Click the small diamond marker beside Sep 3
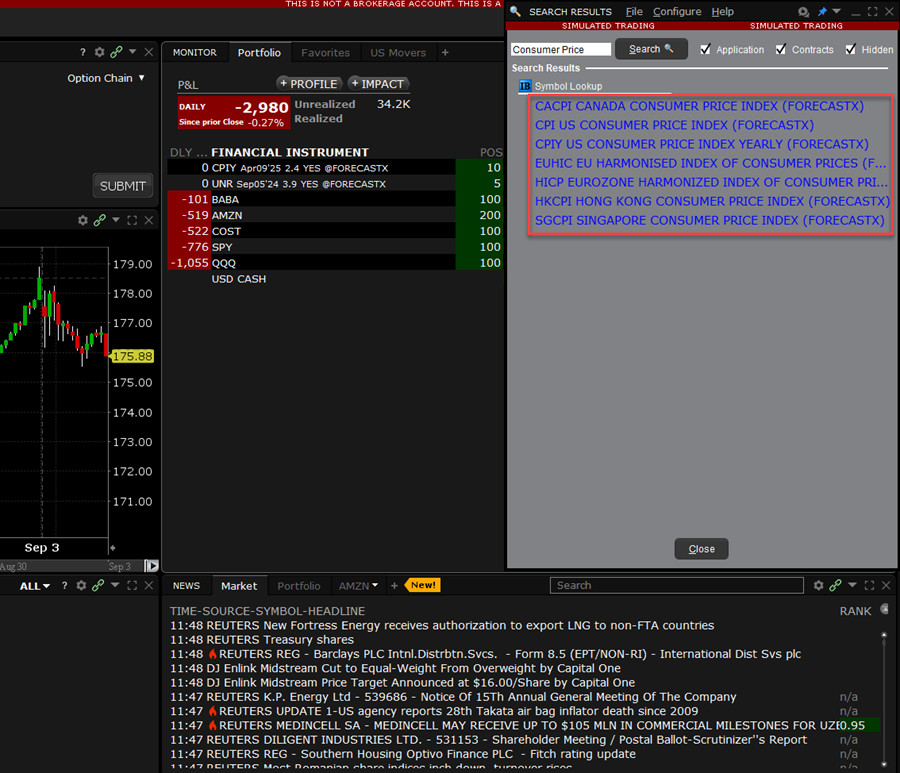 pos(112,548)
